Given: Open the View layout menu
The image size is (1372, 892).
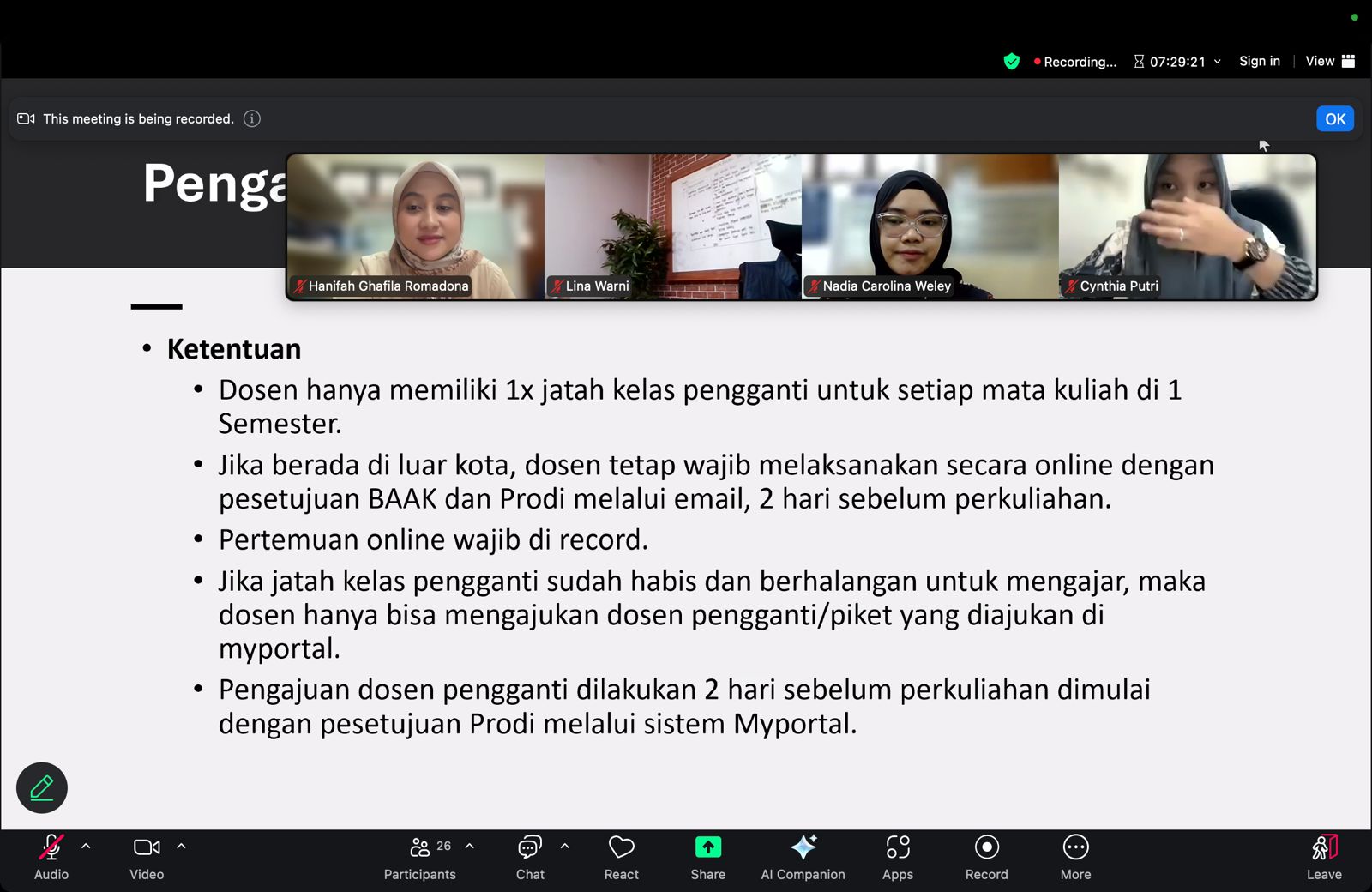Looking at the screenshot, I should [x=1329, y=61].
